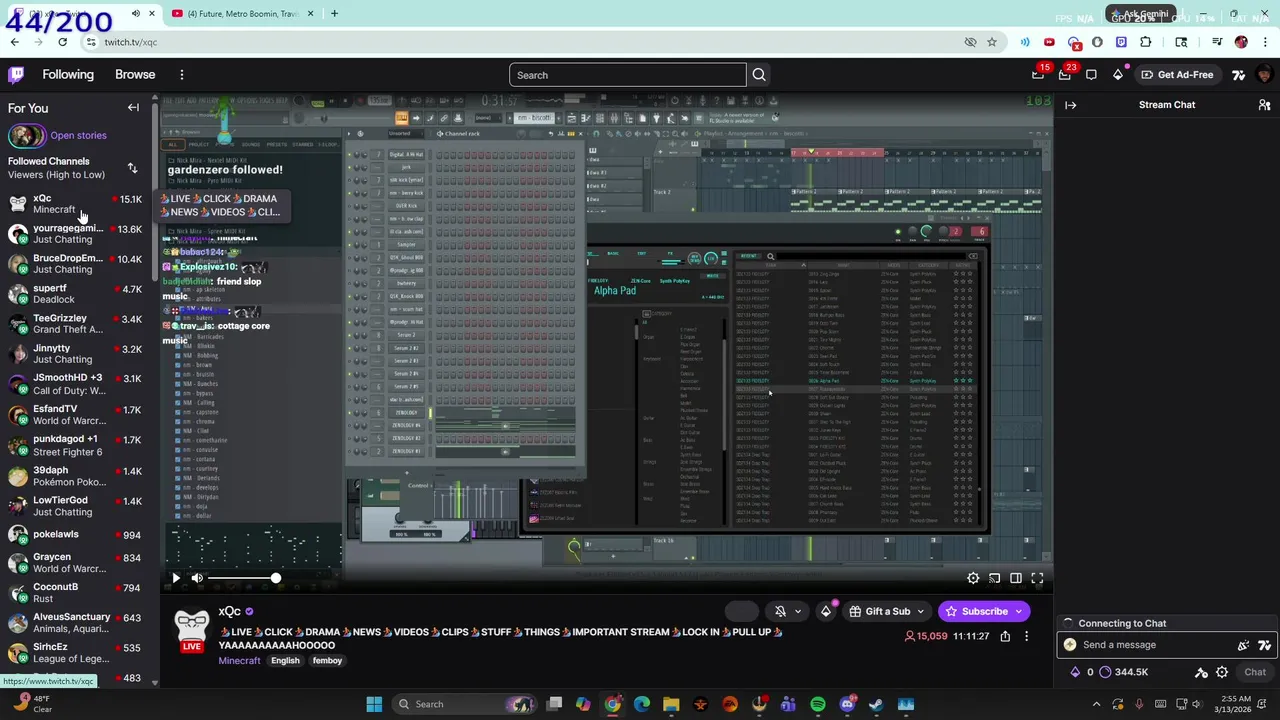
Task: Open the Whispers speech bubble icon
Action: pyautogui.click(x=1091, y=75)
